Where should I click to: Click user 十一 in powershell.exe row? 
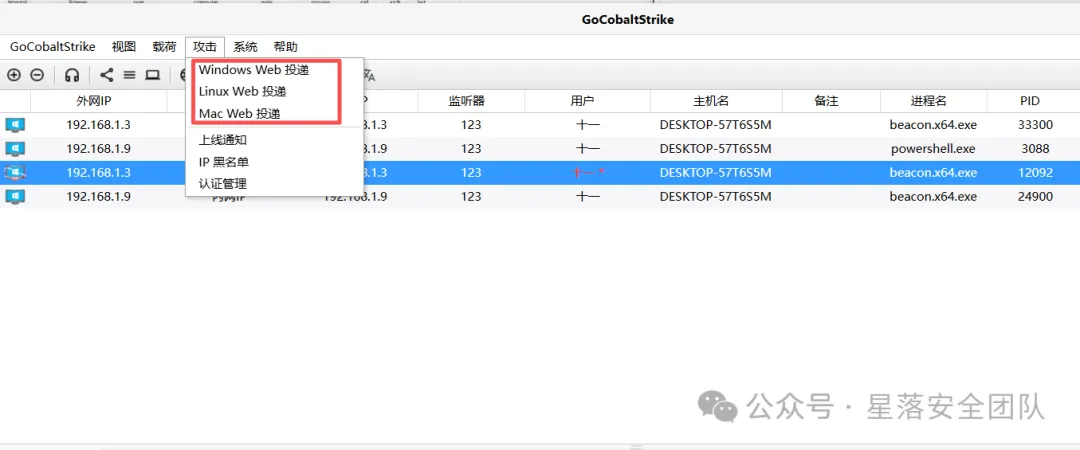click(588, 149)
